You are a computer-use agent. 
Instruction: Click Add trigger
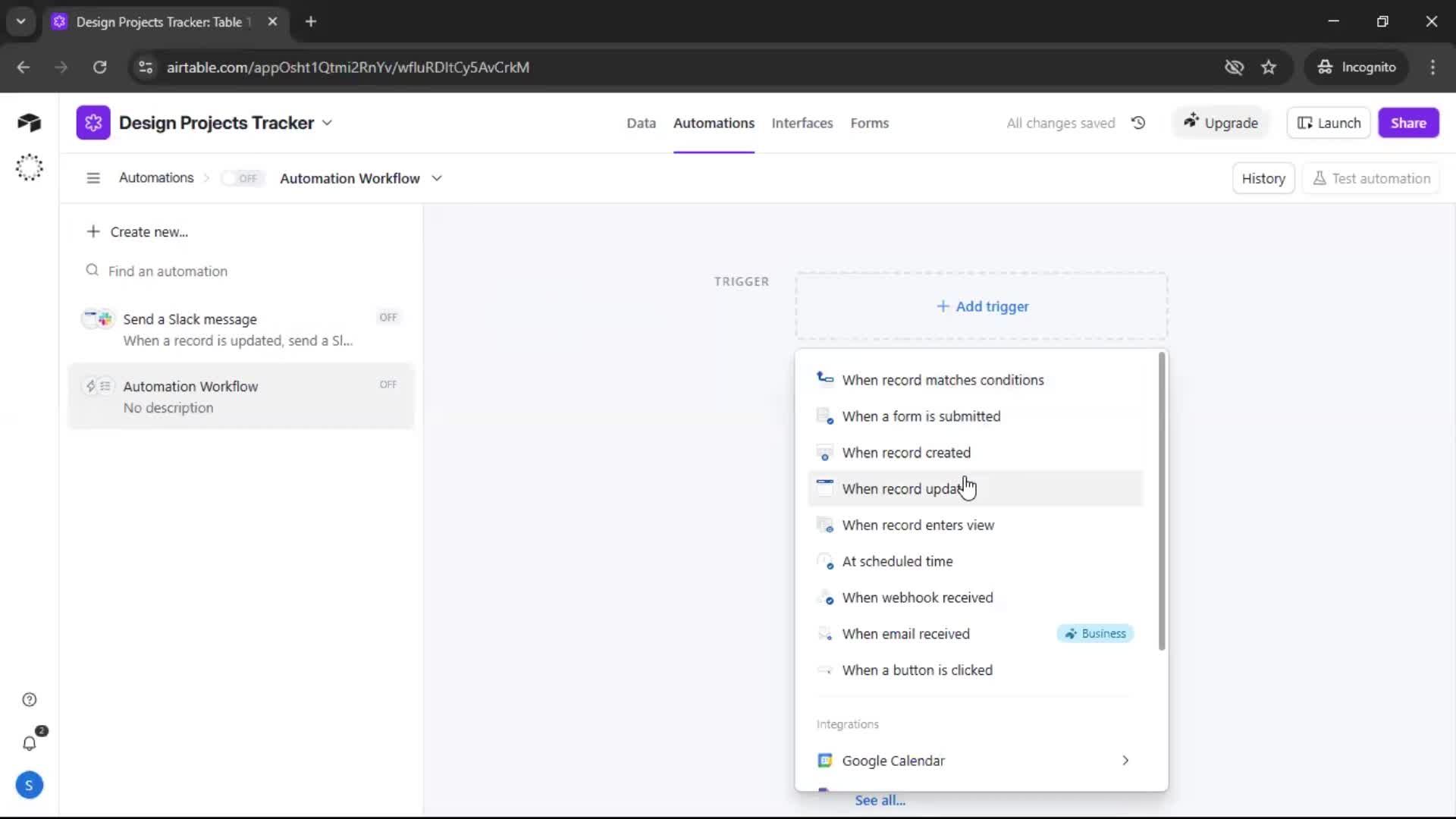pos(981,306)
